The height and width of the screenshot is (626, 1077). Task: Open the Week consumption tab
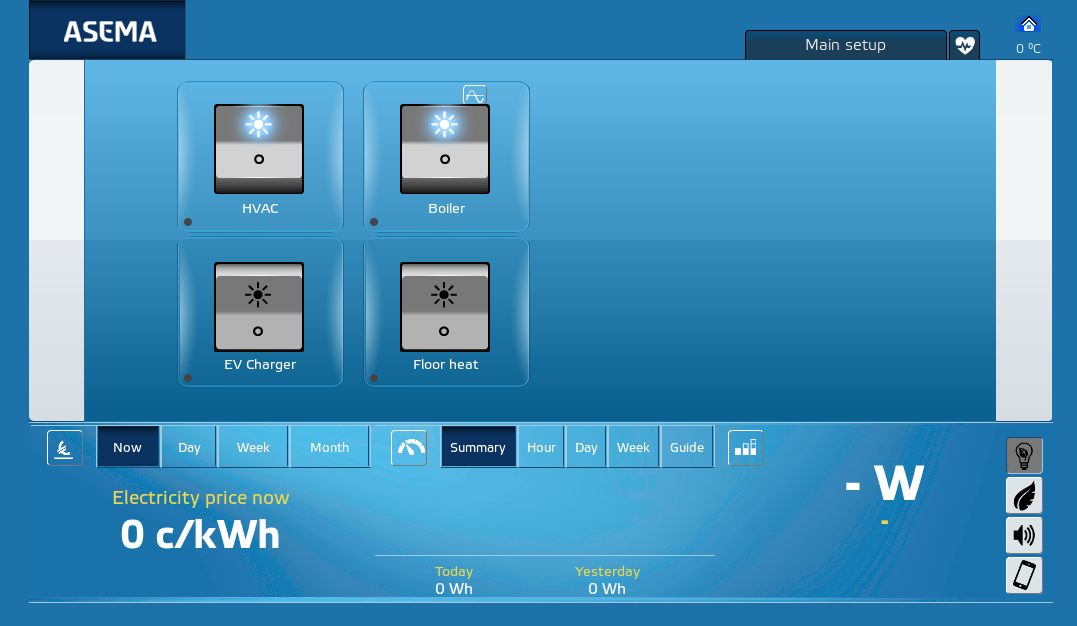pyautogui.click(x=633, y=447)
